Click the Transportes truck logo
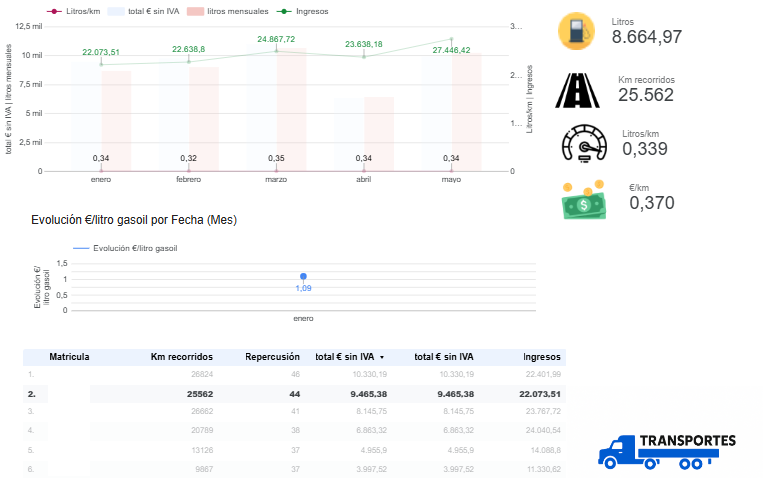 tap(667, 451)
